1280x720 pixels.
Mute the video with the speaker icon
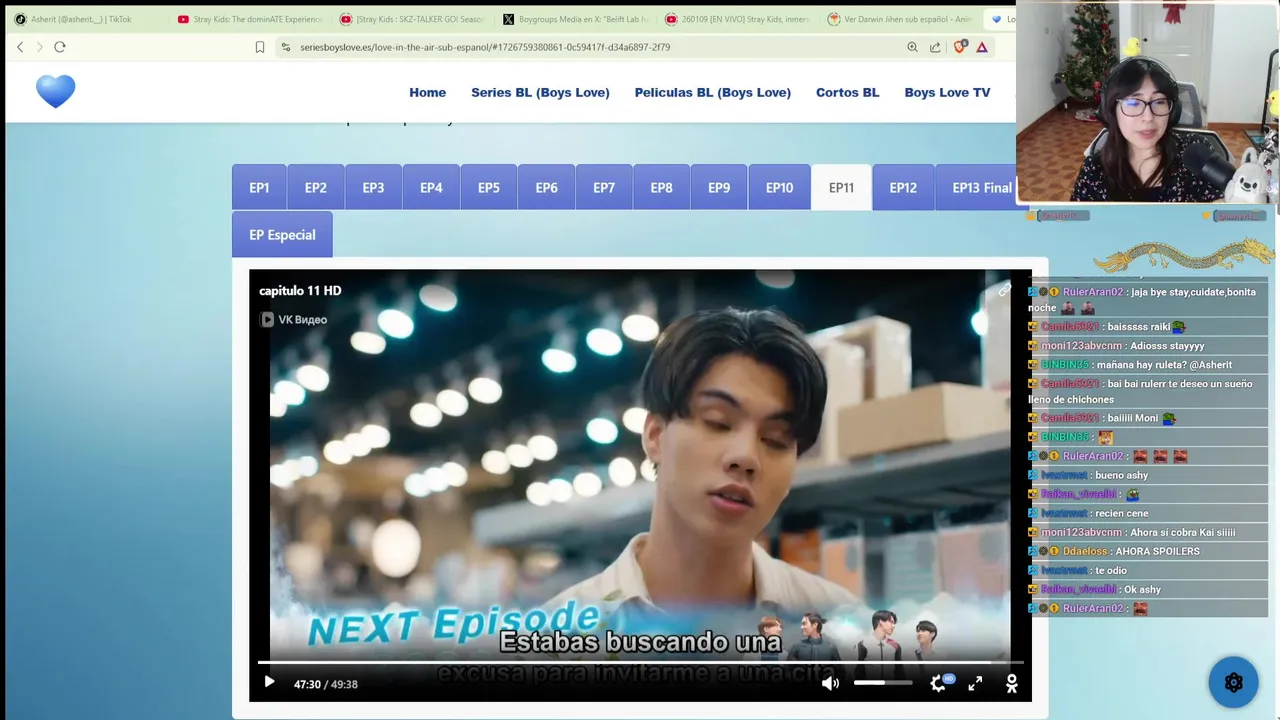click(x=830, y=683)
